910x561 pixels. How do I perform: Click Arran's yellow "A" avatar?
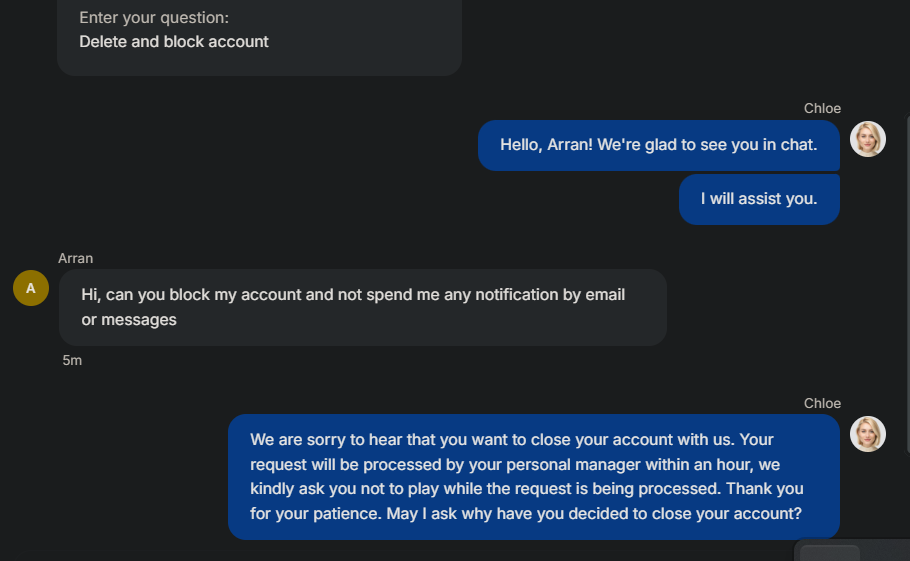(31, 288)
